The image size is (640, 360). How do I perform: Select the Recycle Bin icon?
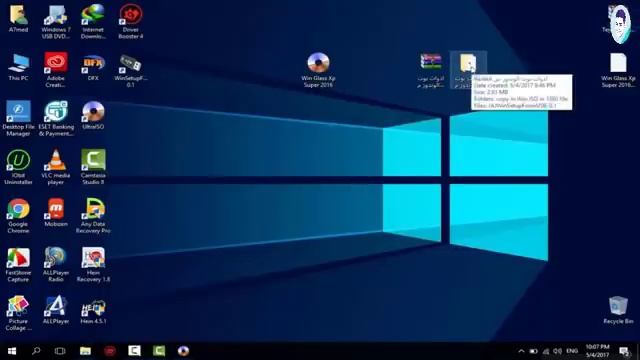(618, 306)
